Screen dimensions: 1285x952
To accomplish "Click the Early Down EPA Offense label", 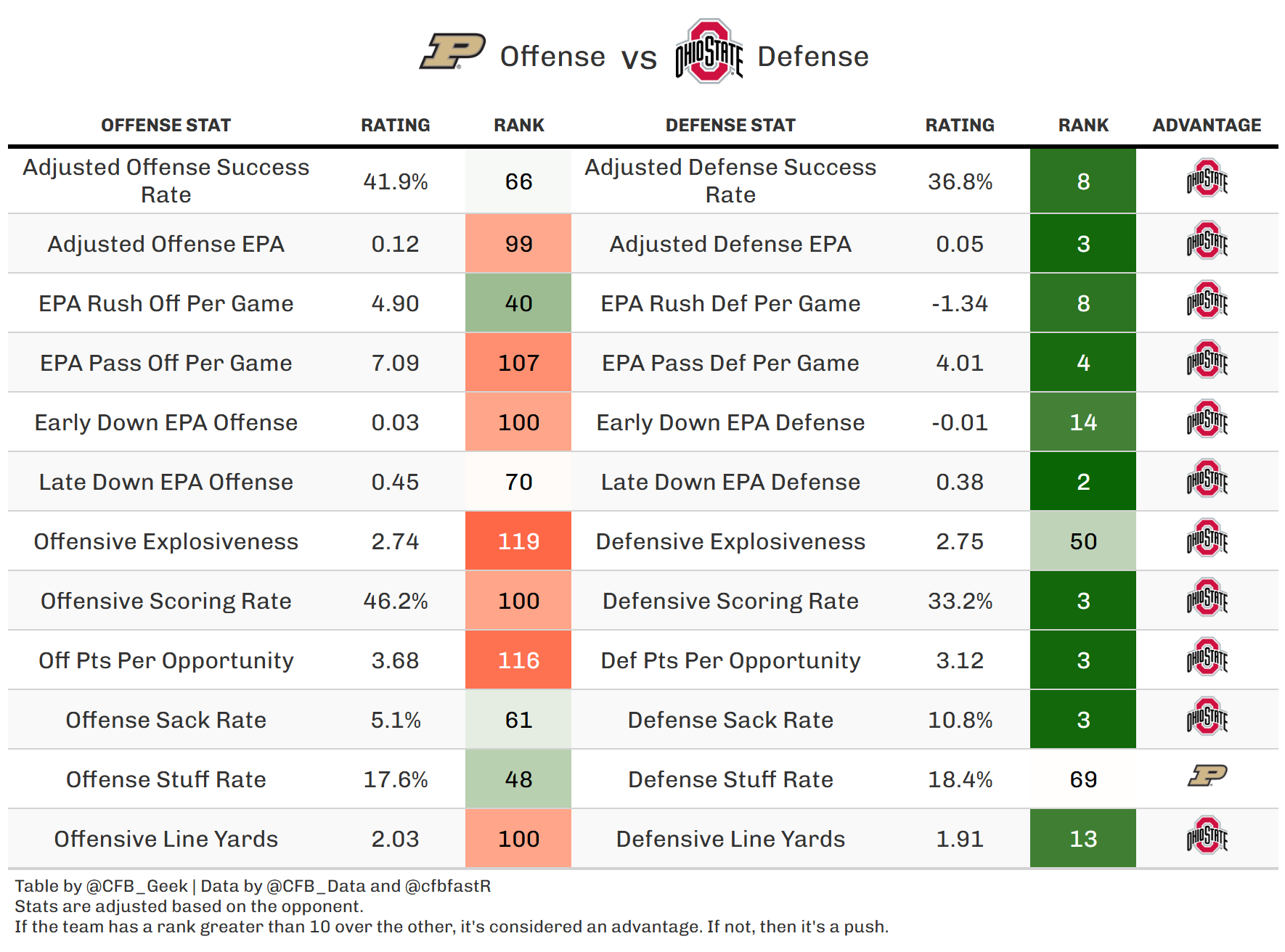I will tap(166, 422).
